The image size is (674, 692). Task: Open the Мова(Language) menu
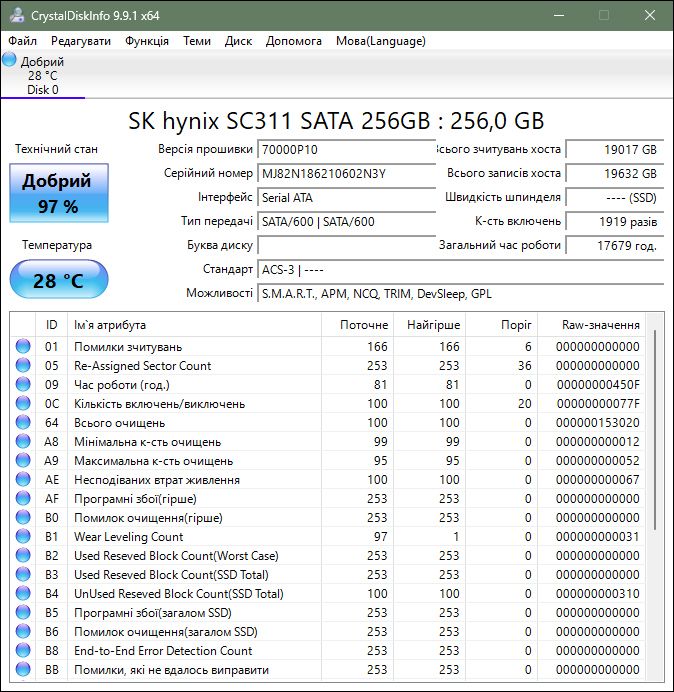[x=380, y=41]
